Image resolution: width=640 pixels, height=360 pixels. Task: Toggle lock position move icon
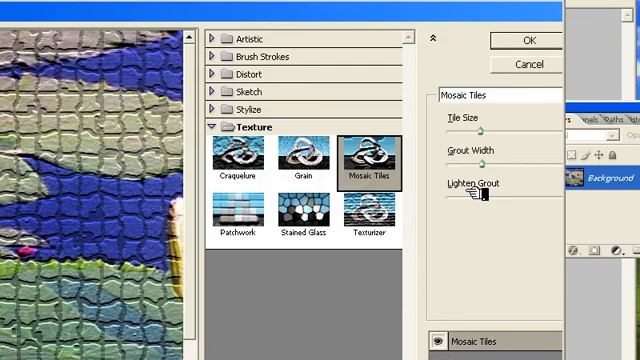pyautogui.click(x=599, y=155)
